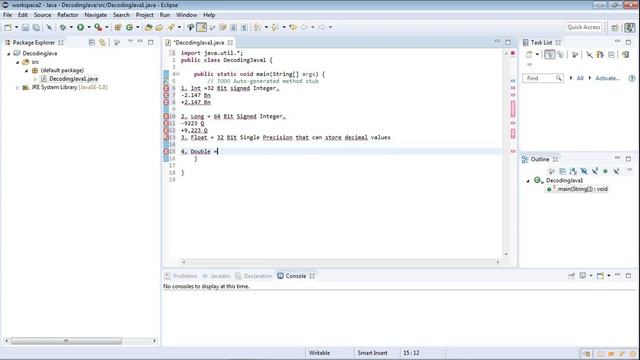This screenshot has width=640, height=360.
Task: Expand JRE System Library node
Action: click(17, 87)
